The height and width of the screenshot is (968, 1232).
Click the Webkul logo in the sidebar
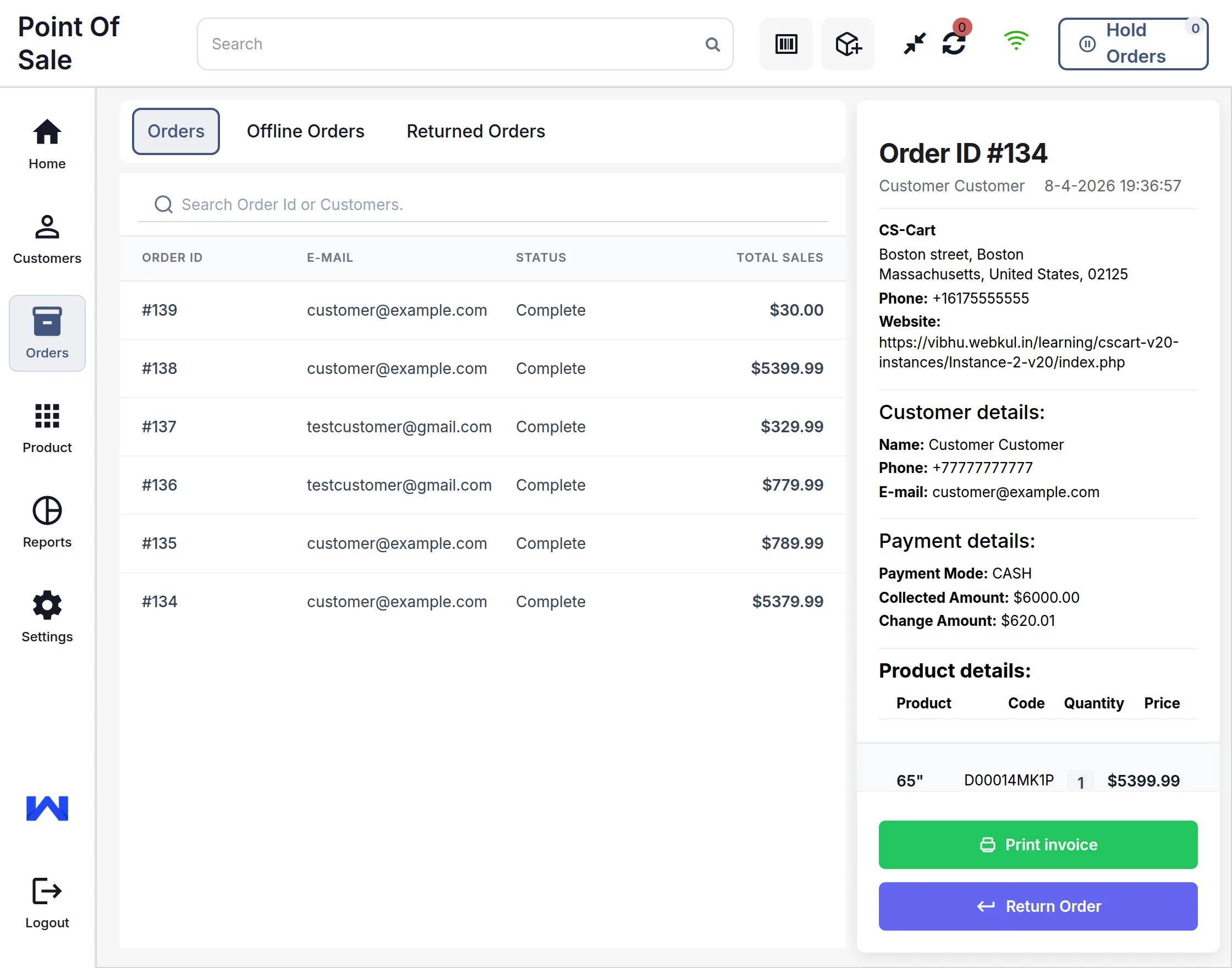pyautogui.click(x=47, y=807)
